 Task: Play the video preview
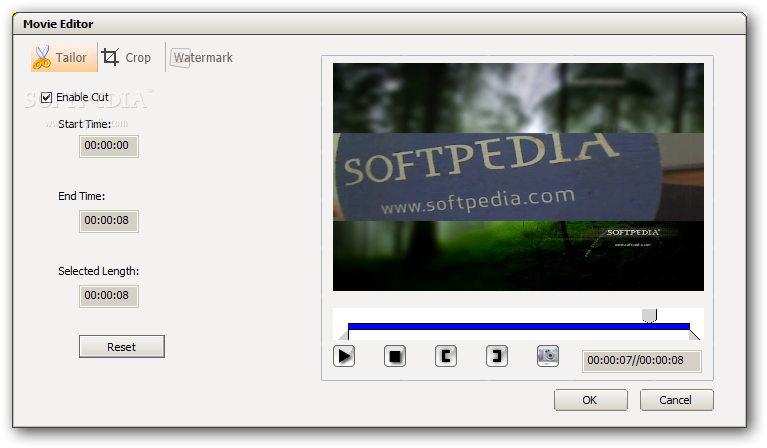pos(344,356)
